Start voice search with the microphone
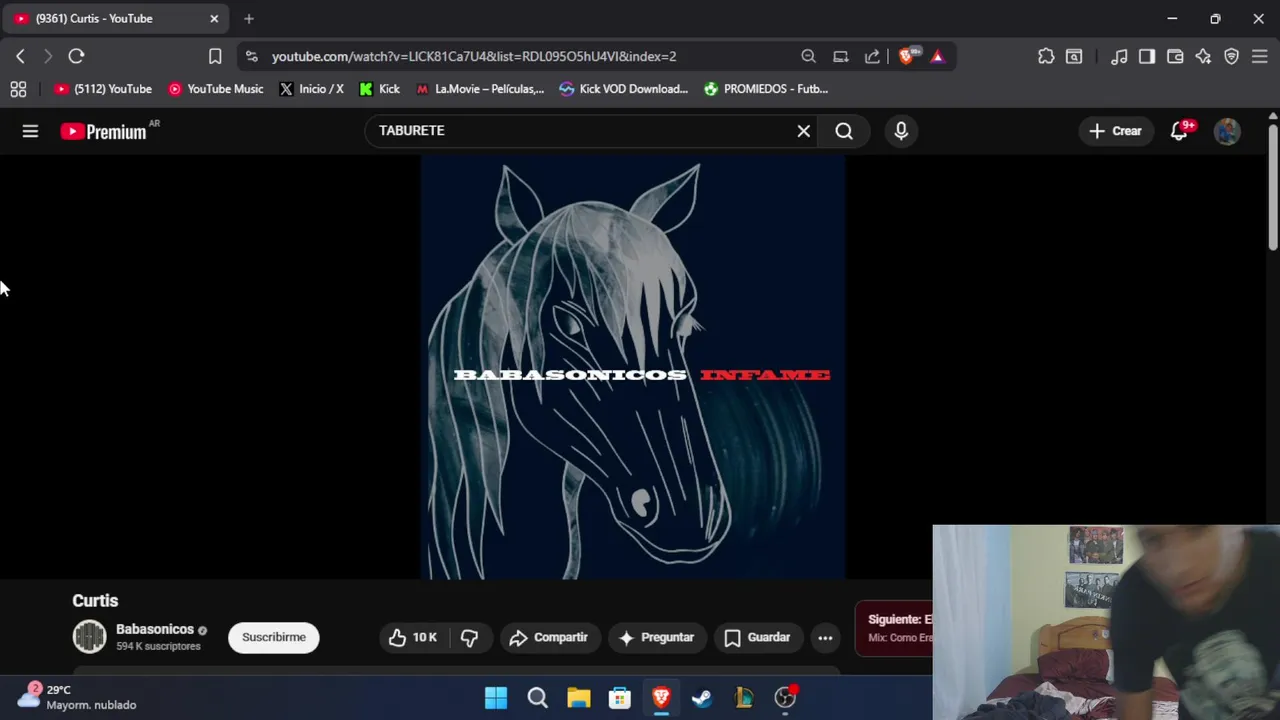 (x=901, y=131)
